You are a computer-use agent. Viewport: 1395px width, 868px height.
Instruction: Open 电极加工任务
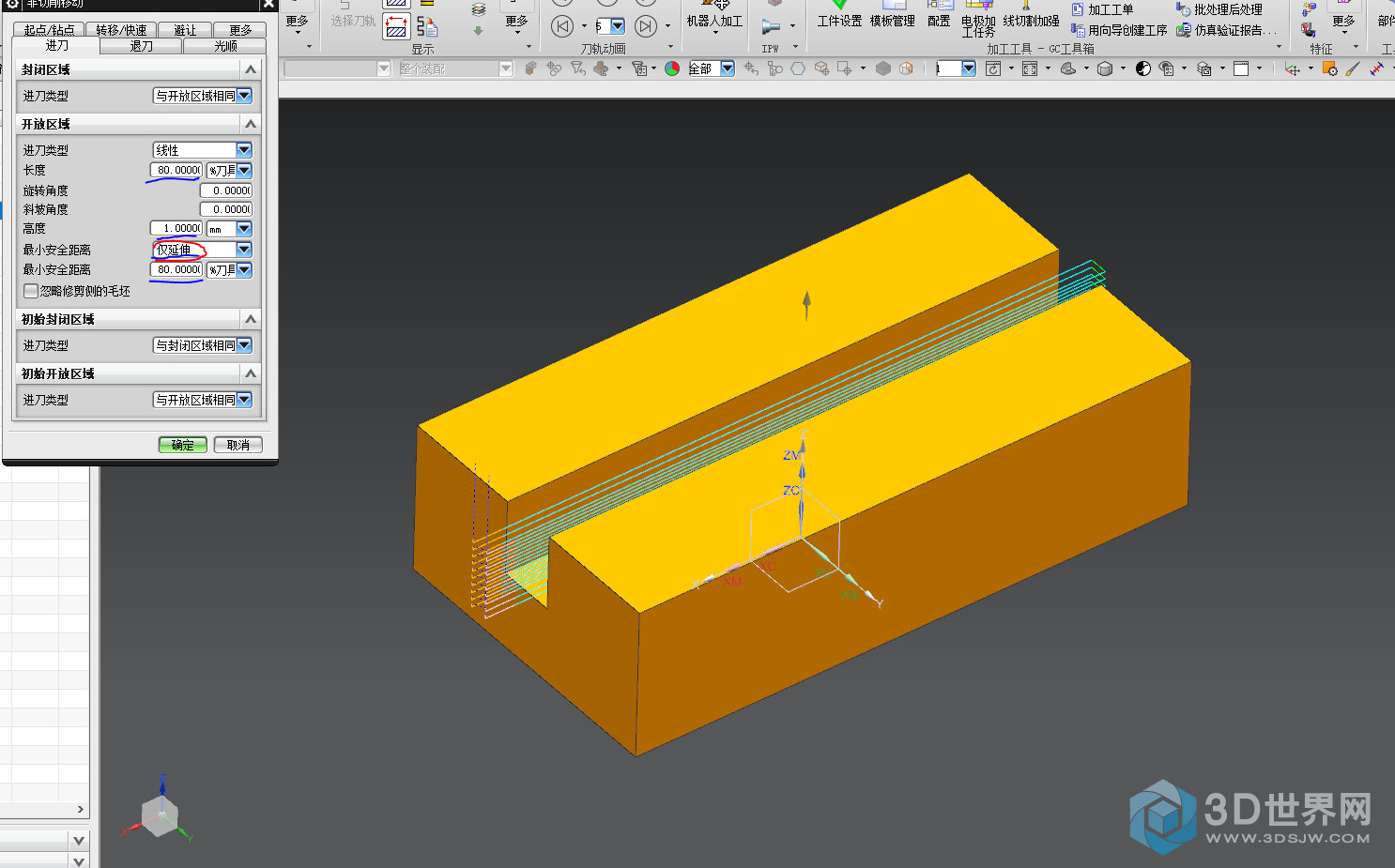pos(978,21)
